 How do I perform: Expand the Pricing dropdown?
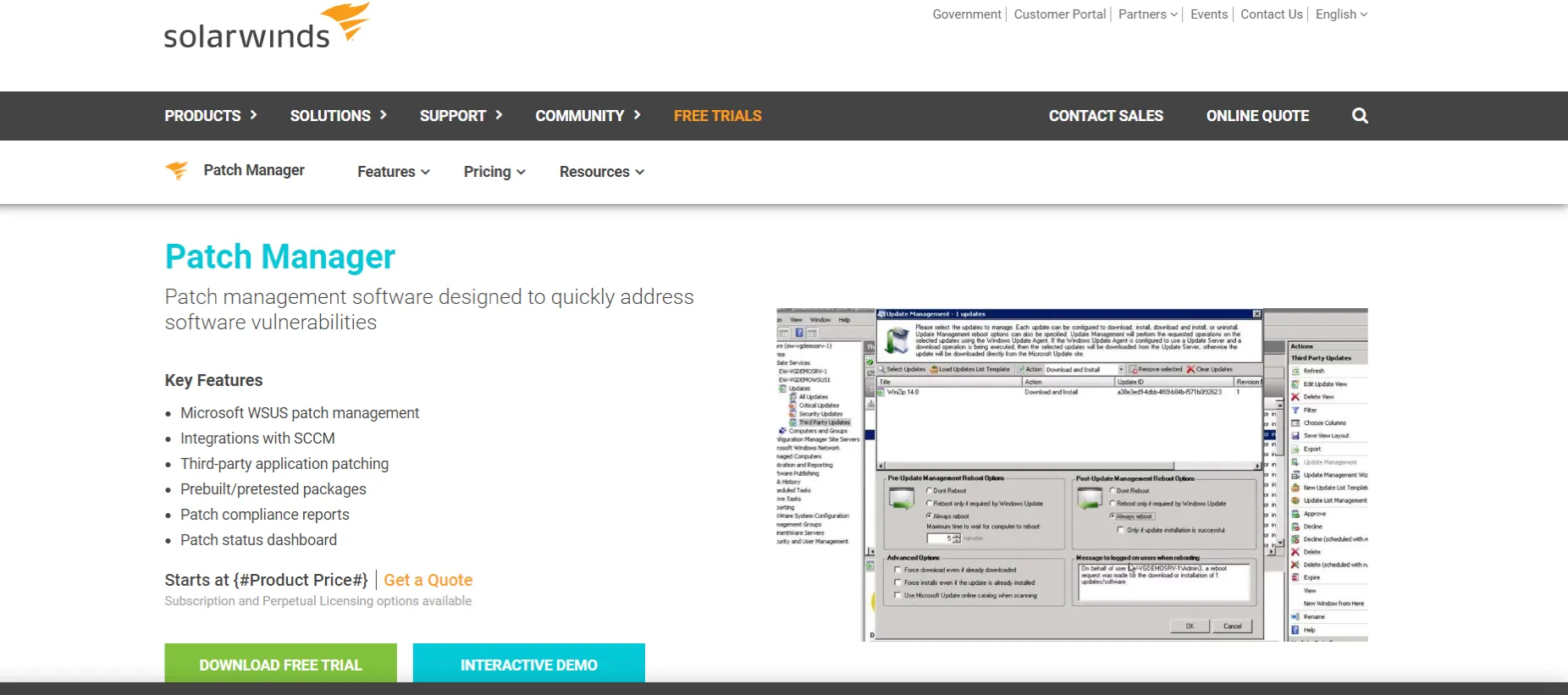tap(494, 172)
